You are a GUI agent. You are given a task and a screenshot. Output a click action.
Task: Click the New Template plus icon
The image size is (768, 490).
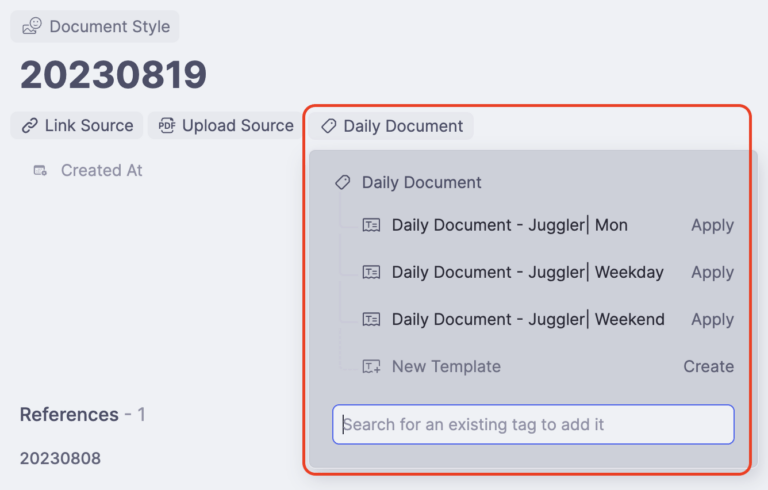tap(371, 367)
